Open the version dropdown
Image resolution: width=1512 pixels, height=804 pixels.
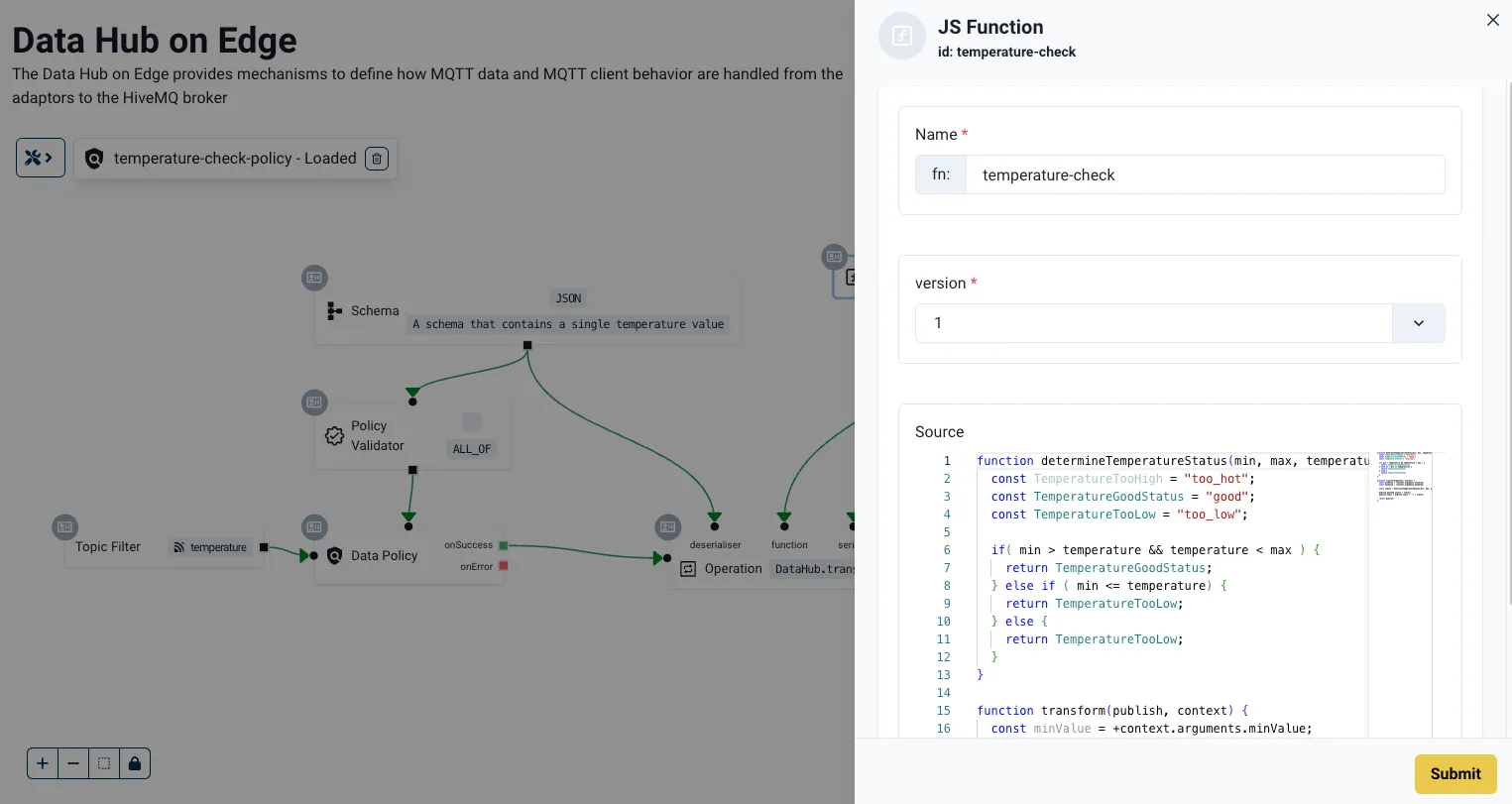[x=1180, y=323]
